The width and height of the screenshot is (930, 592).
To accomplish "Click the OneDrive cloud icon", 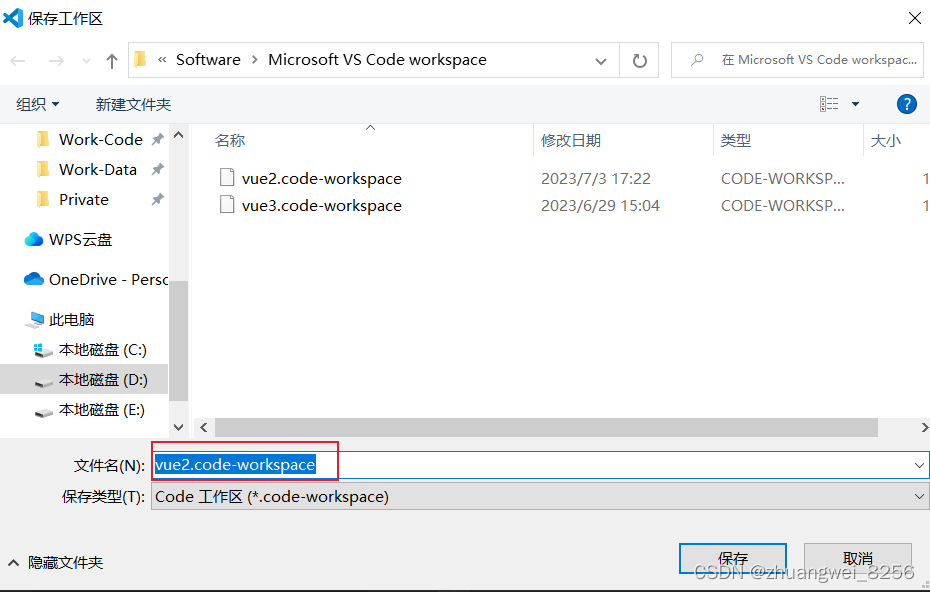I will click(x=34, y=279).
